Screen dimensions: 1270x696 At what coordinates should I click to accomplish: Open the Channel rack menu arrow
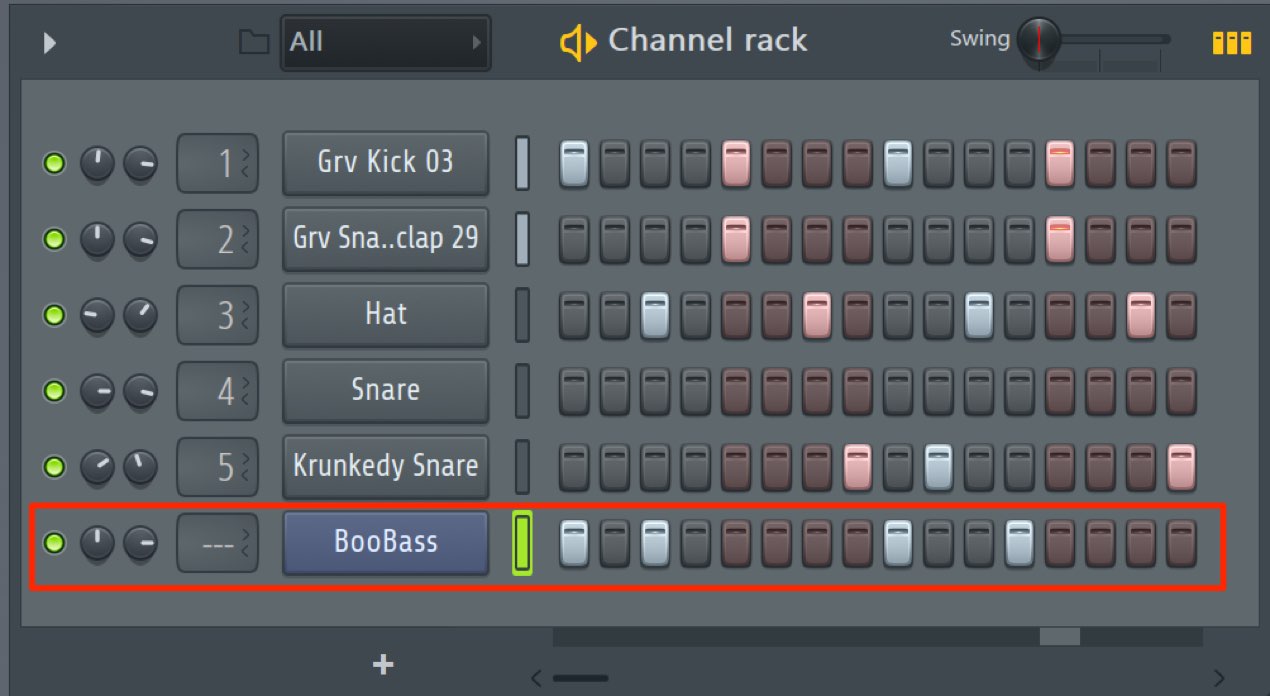point(50,43)
